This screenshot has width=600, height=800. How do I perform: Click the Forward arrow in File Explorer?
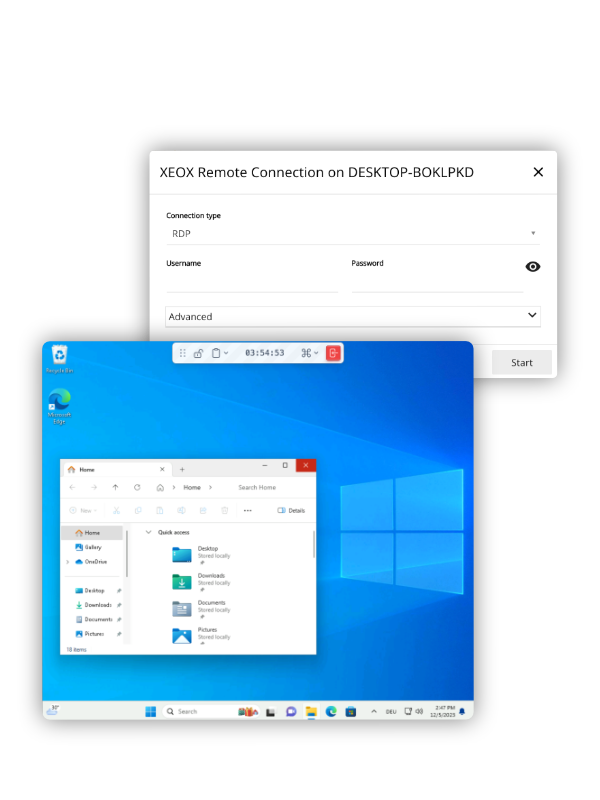[94, 488]
